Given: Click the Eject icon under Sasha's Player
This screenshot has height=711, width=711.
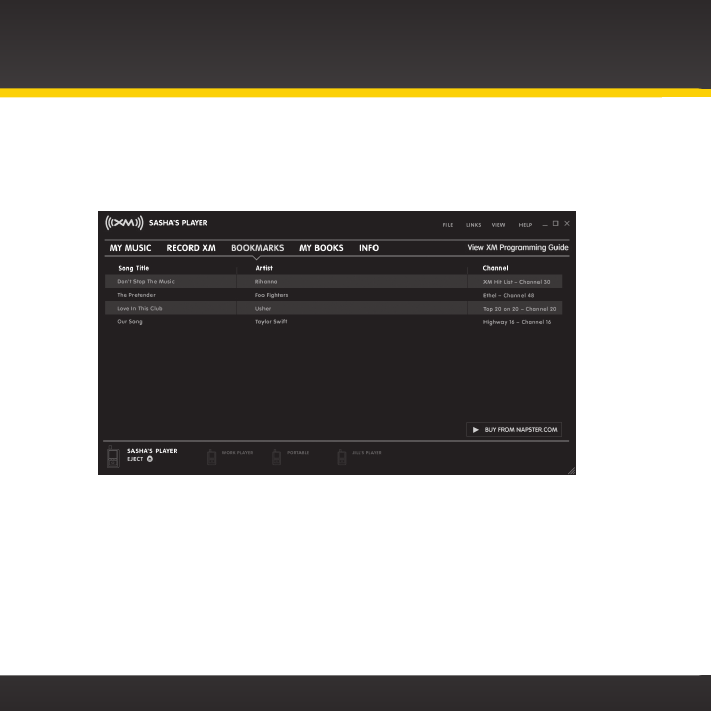Looking at the screenshot, I should click(150, 459).
